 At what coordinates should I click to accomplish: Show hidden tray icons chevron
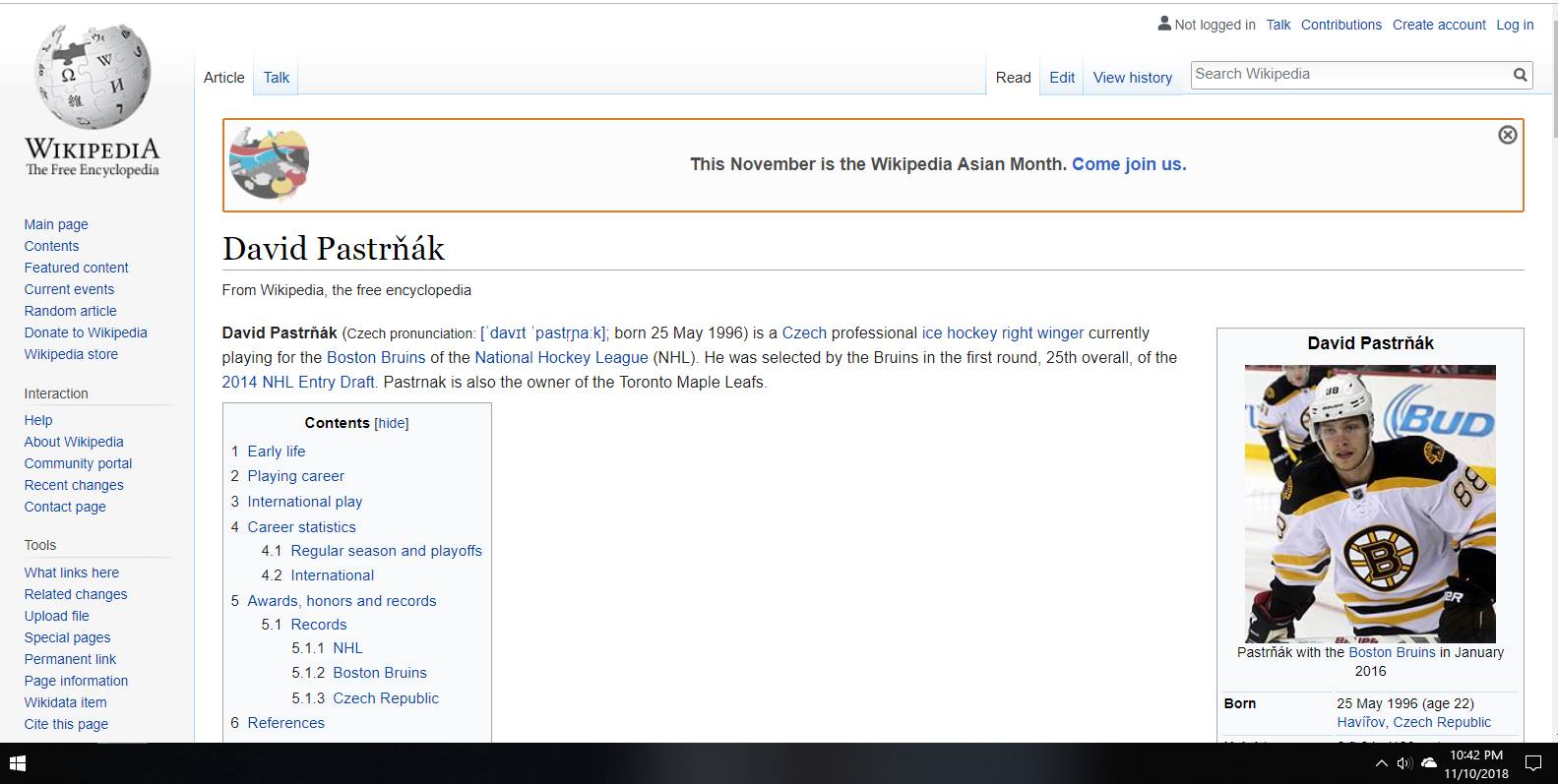tap(1381, 763)
